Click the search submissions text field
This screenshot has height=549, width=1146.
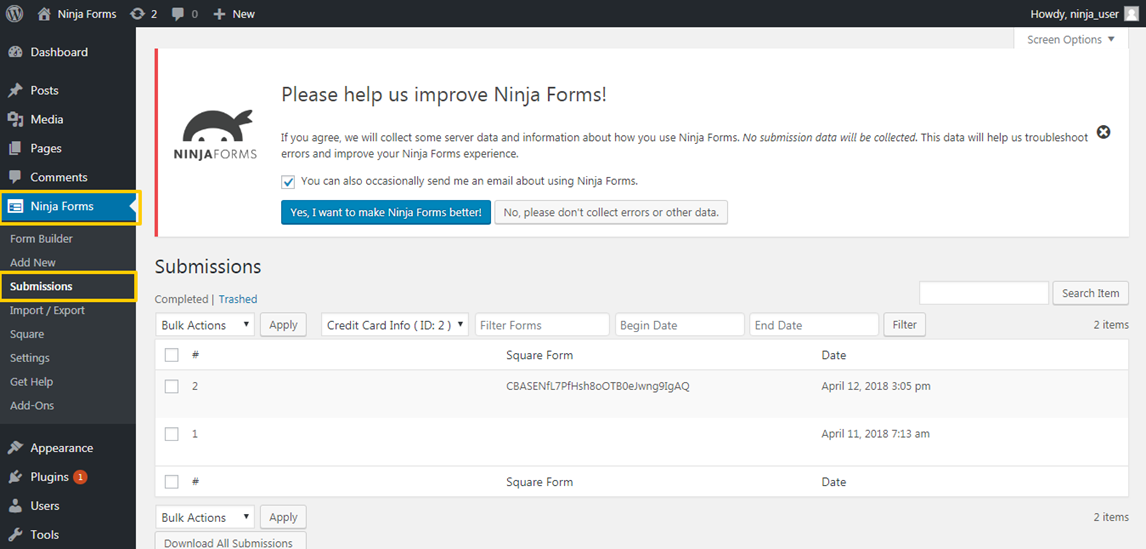click(x=984, y=293)
